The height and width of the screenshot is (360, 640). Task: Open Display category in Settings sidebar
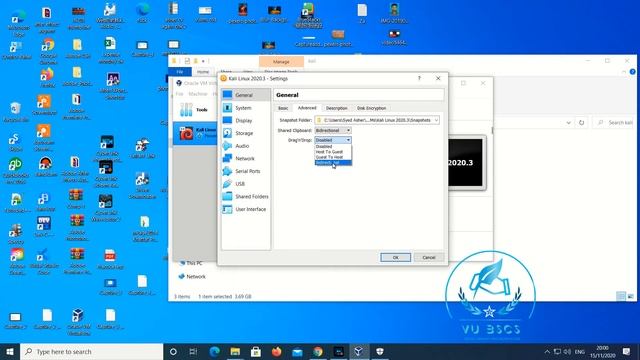[245, 120]
